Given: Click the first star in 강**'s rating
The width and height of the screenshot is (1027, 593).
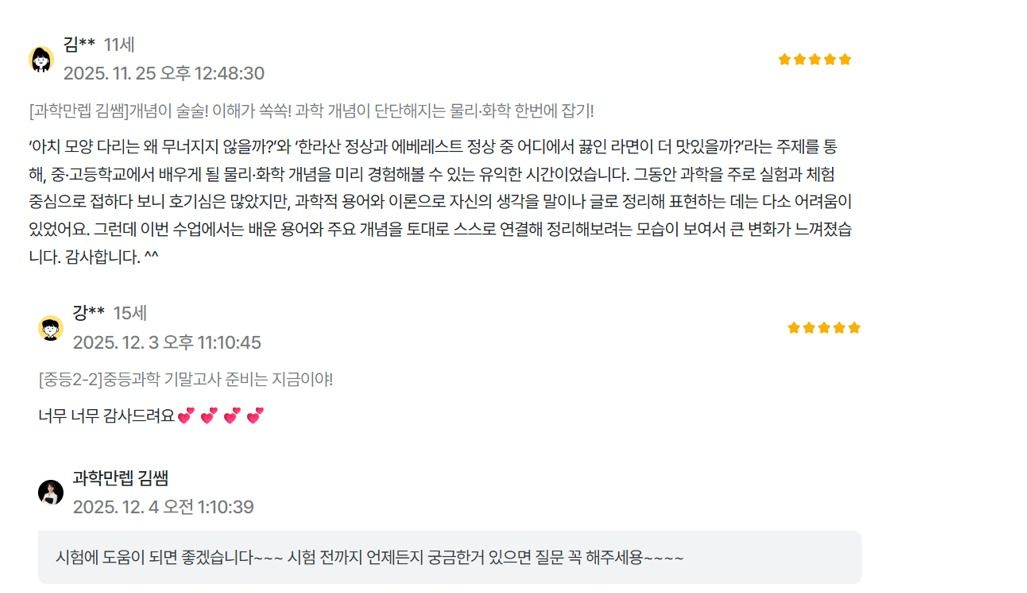Looking at the screenshot, I should pos(793,328).
